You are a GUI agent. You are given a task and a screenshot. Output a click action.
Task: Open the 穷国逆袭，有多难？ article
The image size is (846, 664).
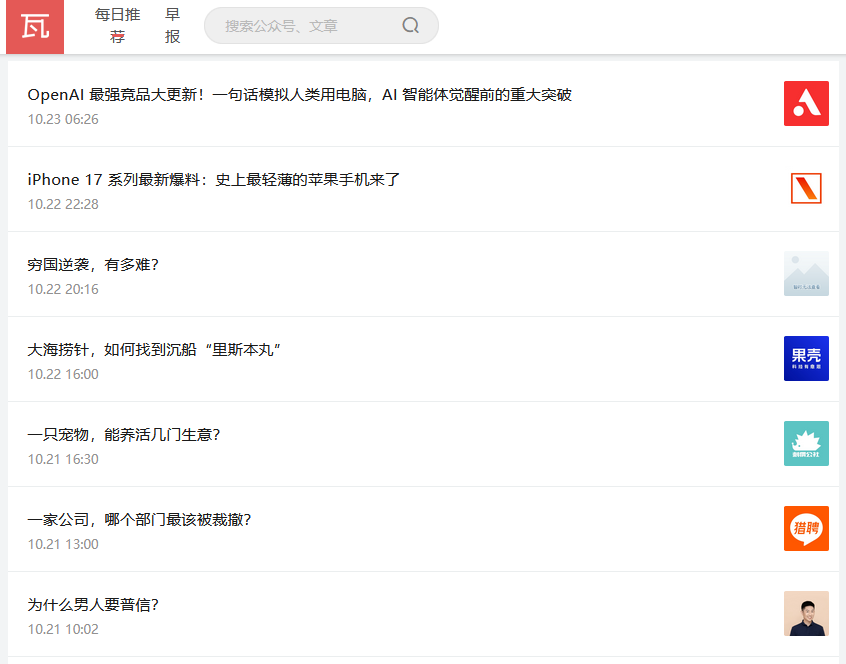click(x=93, y=265)
